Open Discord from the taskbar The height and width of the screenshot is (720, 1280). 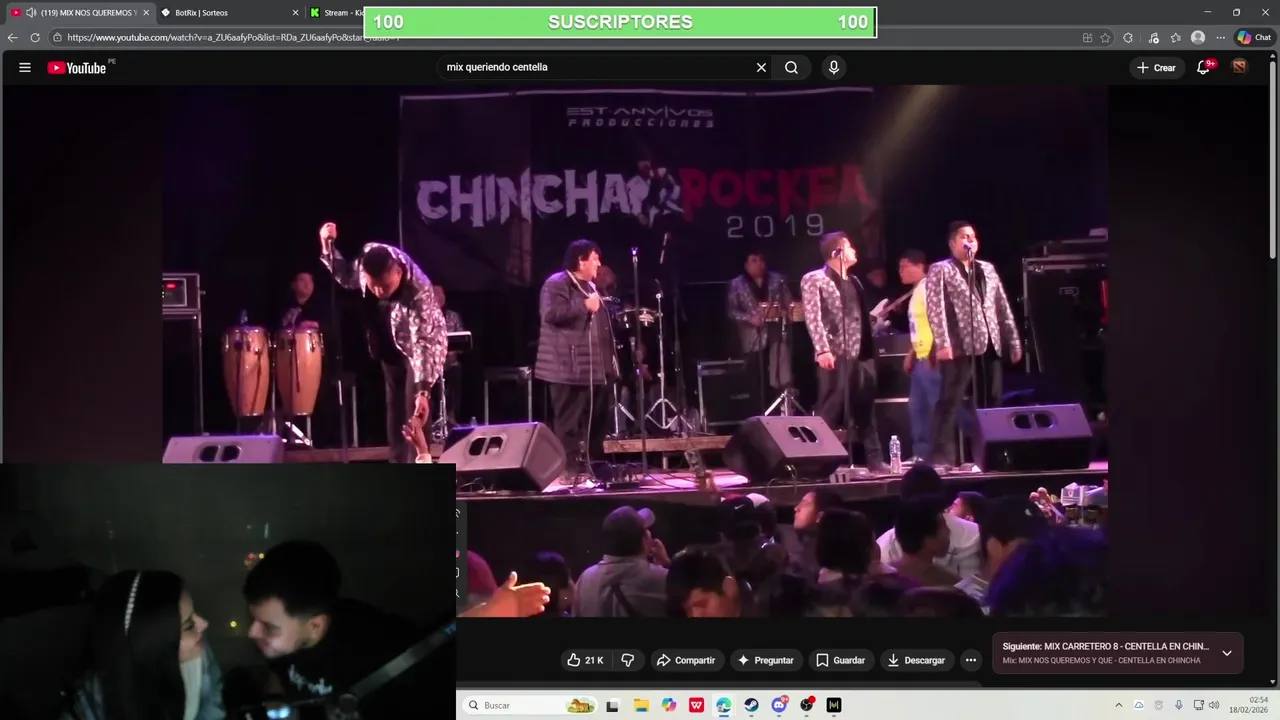(779, 705)
